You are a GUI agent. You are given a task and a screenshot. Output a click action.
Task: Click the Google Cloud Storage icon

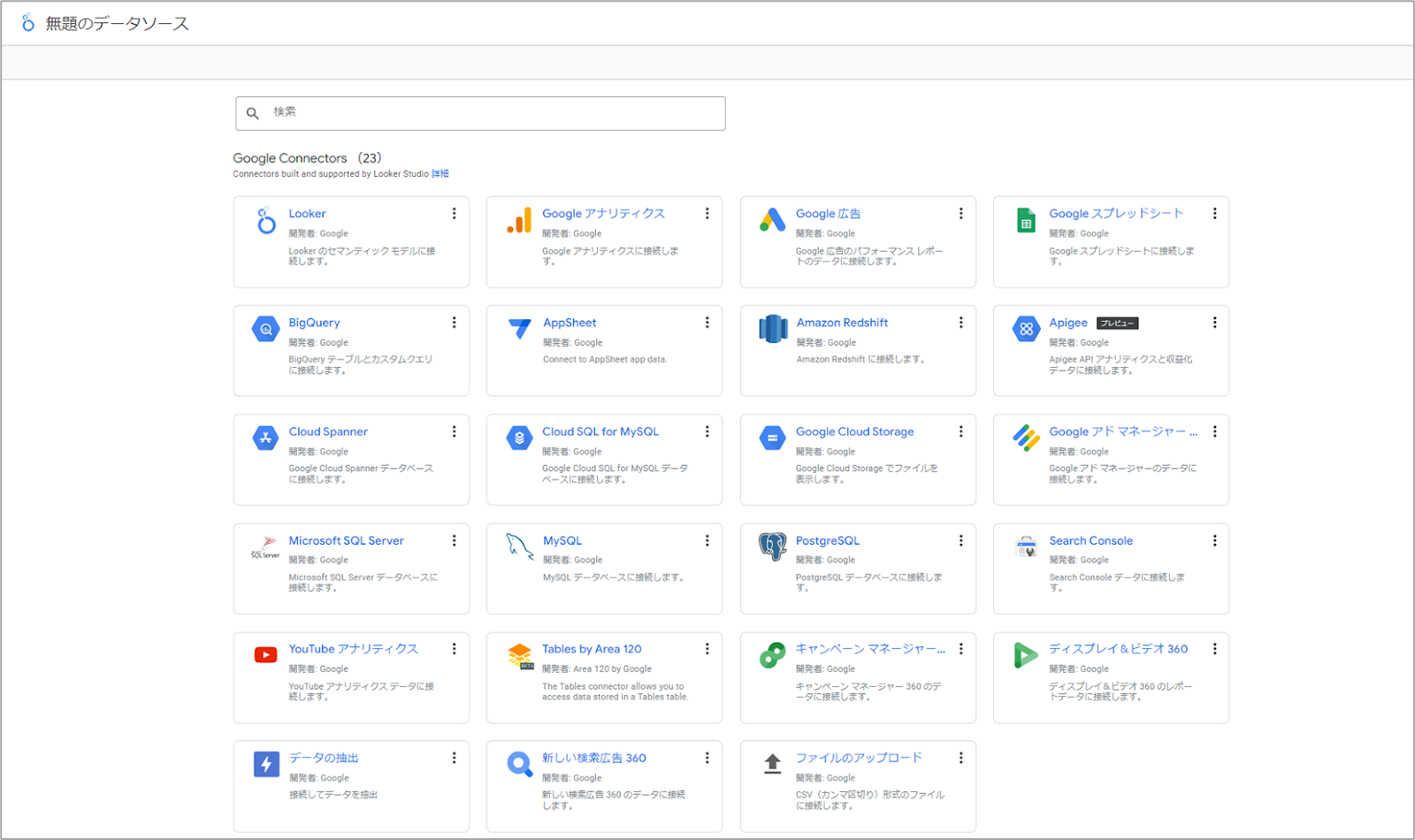pos(772,438)
